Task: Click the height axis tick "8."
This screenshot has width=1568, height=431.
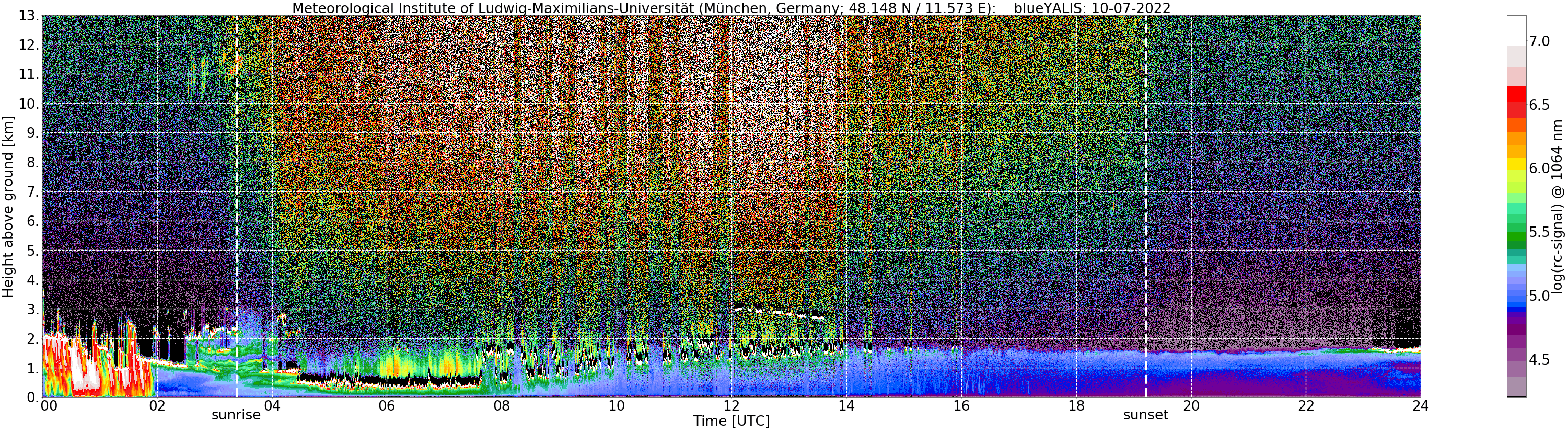Action: coord(33,162)
